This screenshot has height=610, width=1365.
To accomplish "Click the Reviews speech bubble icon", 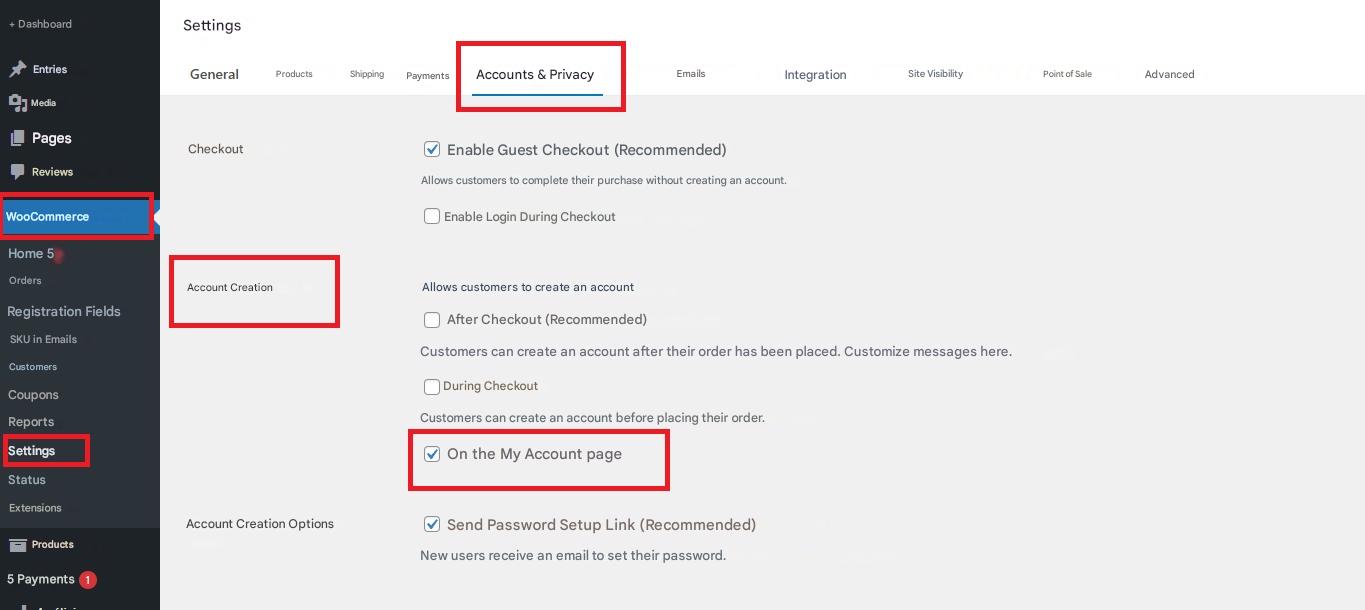I will [x=17, y=172].
